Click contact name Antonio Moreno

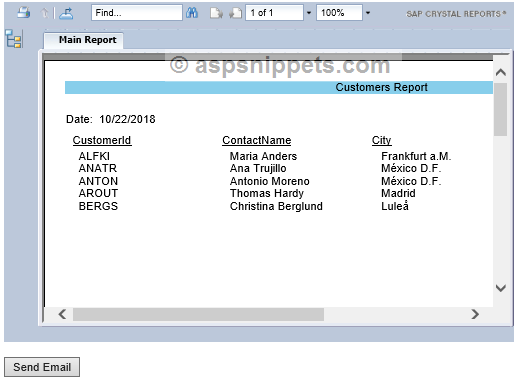(269, 181)
